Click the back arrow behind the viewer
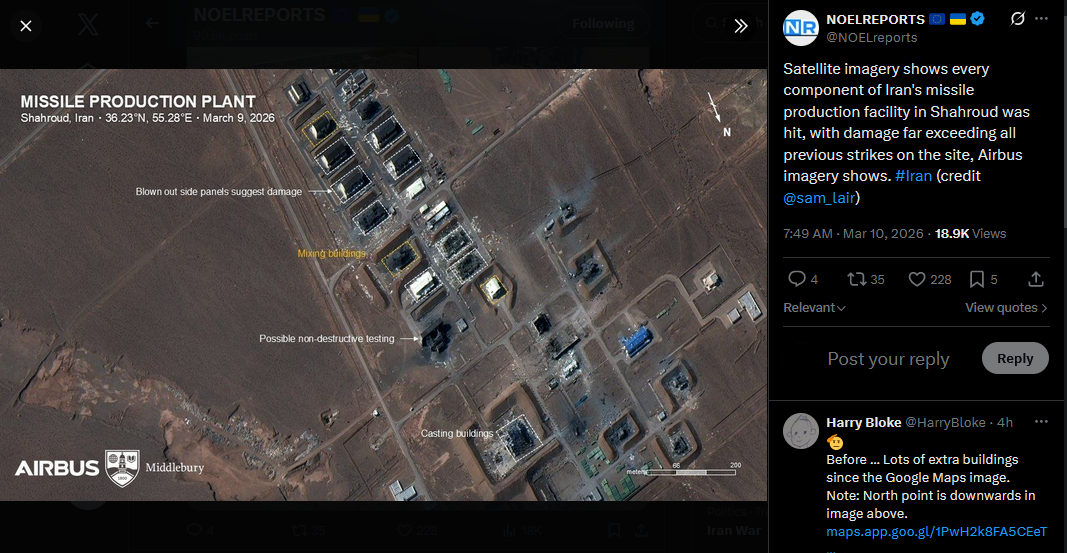1067x553 pixels. pos(152,23)
